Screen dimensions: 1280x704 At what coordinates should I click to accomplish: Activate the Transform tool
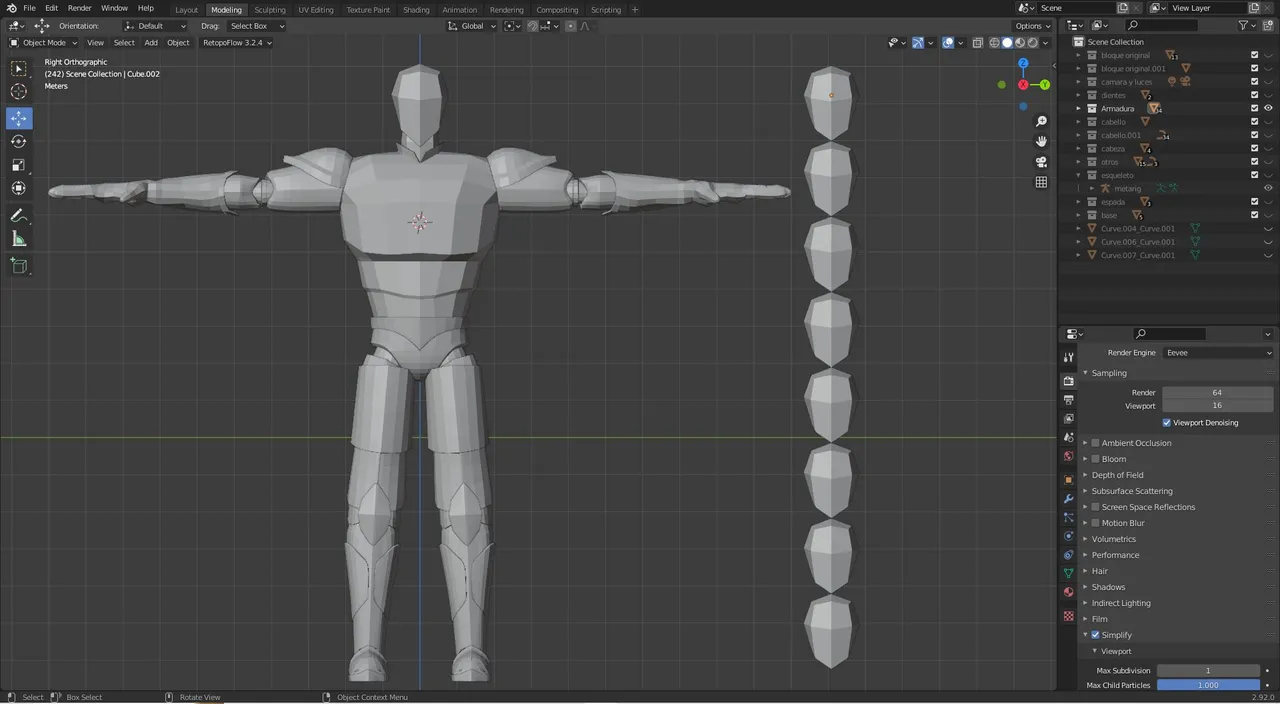point(19,188)
